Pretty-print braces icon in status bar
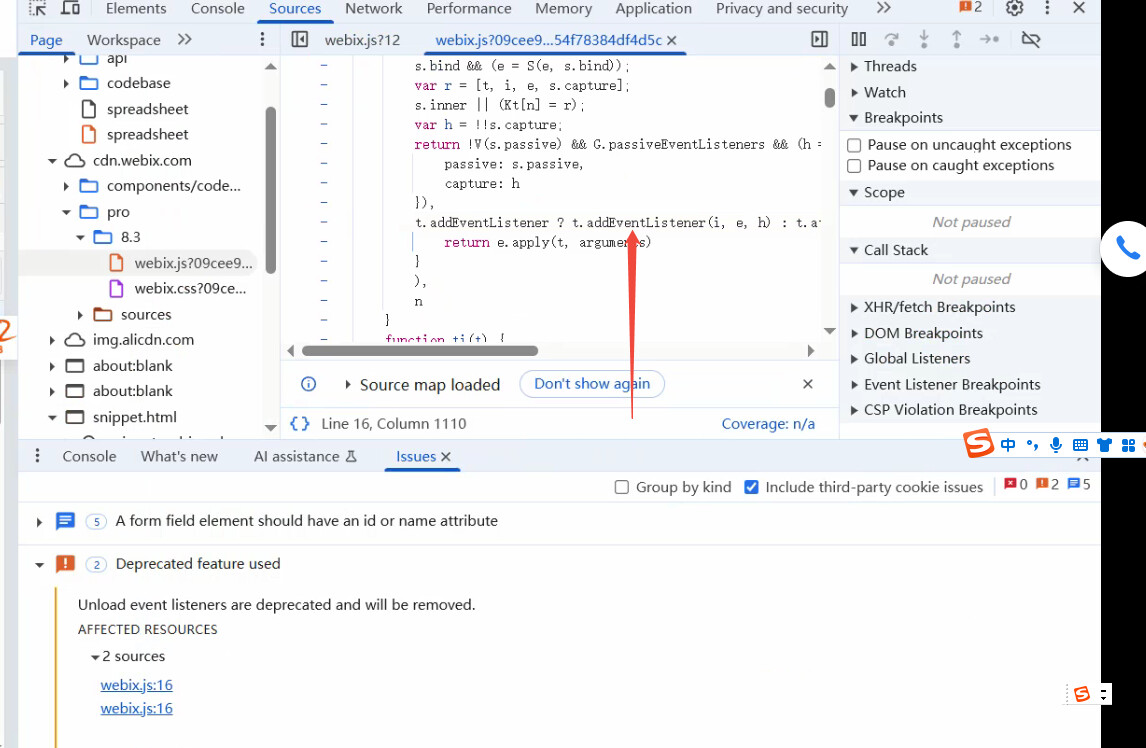1146x748 pixels. click(300, 423)
